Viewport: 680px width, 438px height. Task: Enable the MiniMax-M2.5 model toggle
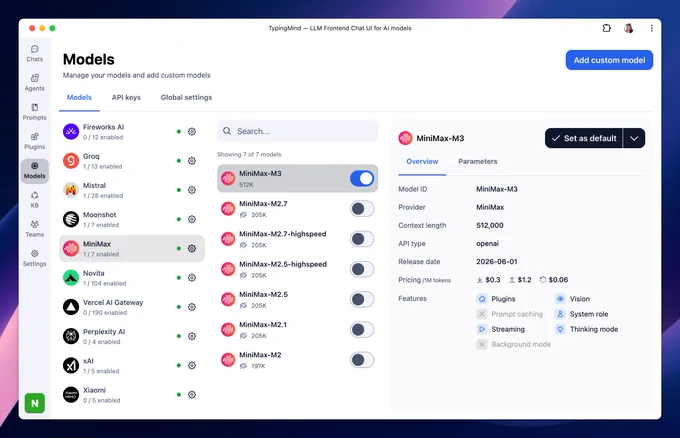[x=362, y=299]
